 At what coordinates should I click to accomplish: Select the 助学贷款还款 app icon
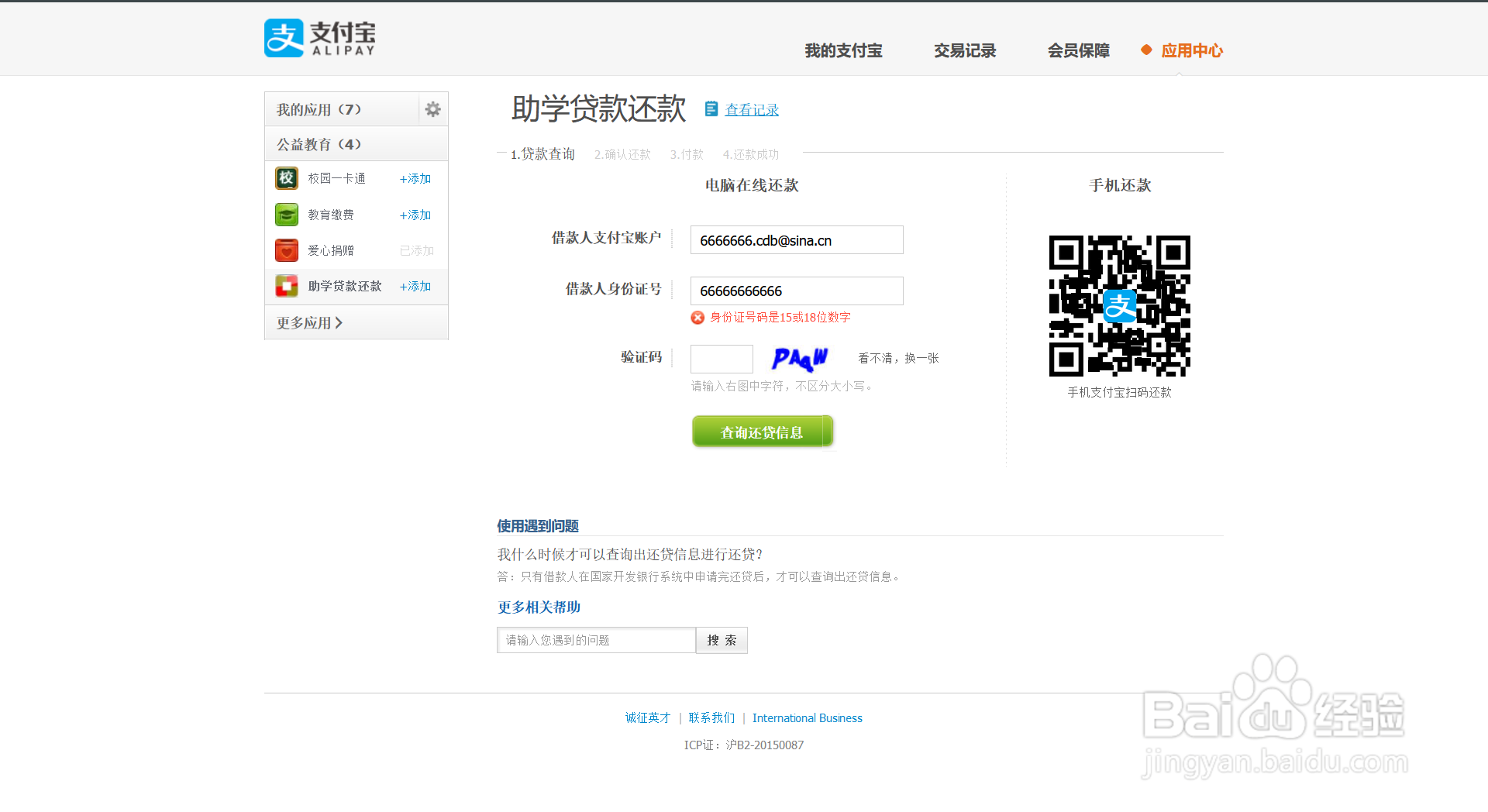(286, 286)
